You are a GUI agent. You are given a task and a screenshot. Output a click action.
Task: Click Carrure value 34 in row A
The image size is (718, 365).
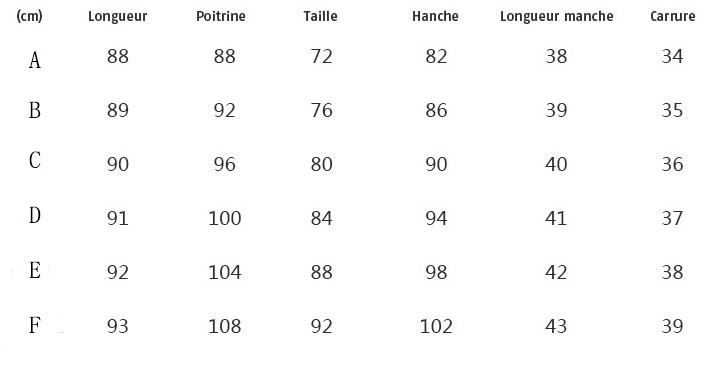point(673,56)
